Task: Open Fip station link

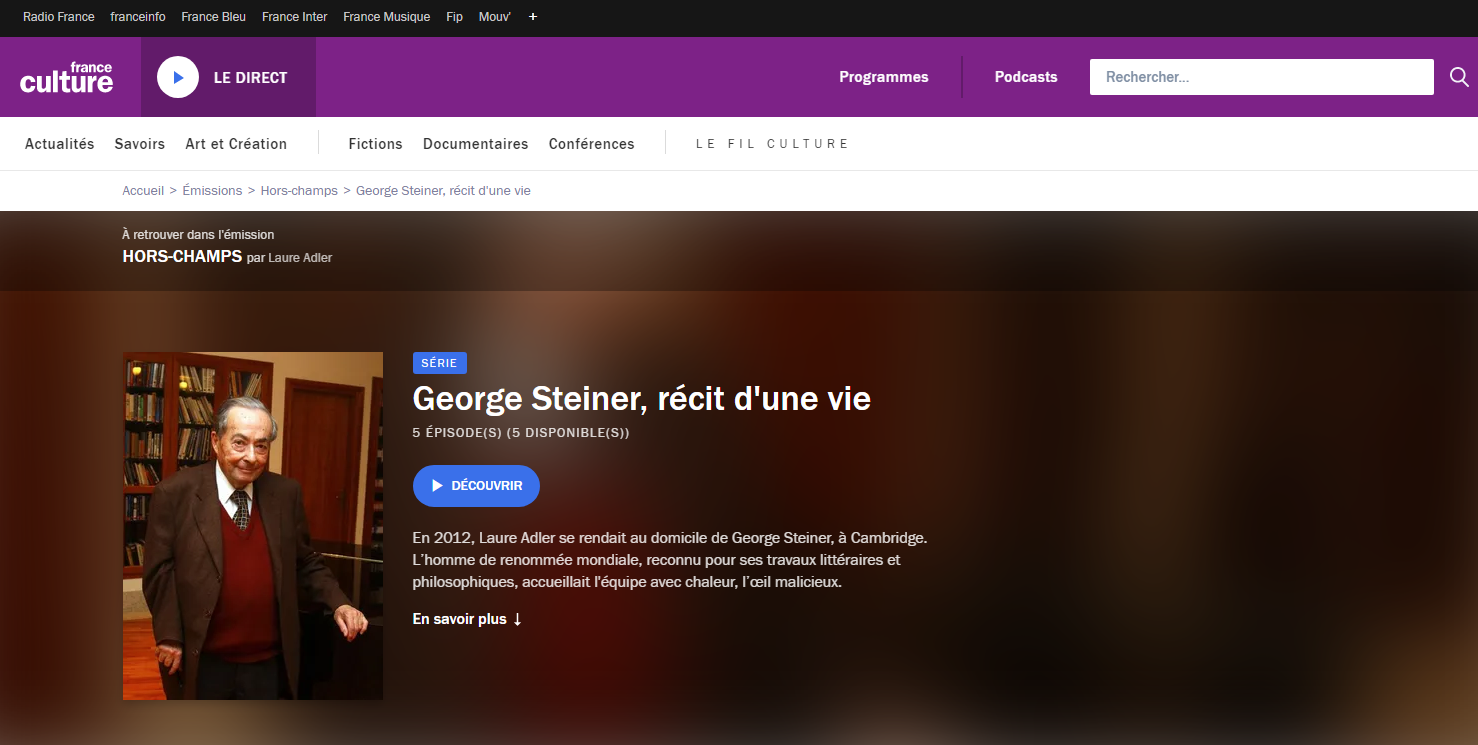Action: tap(454, 17)
